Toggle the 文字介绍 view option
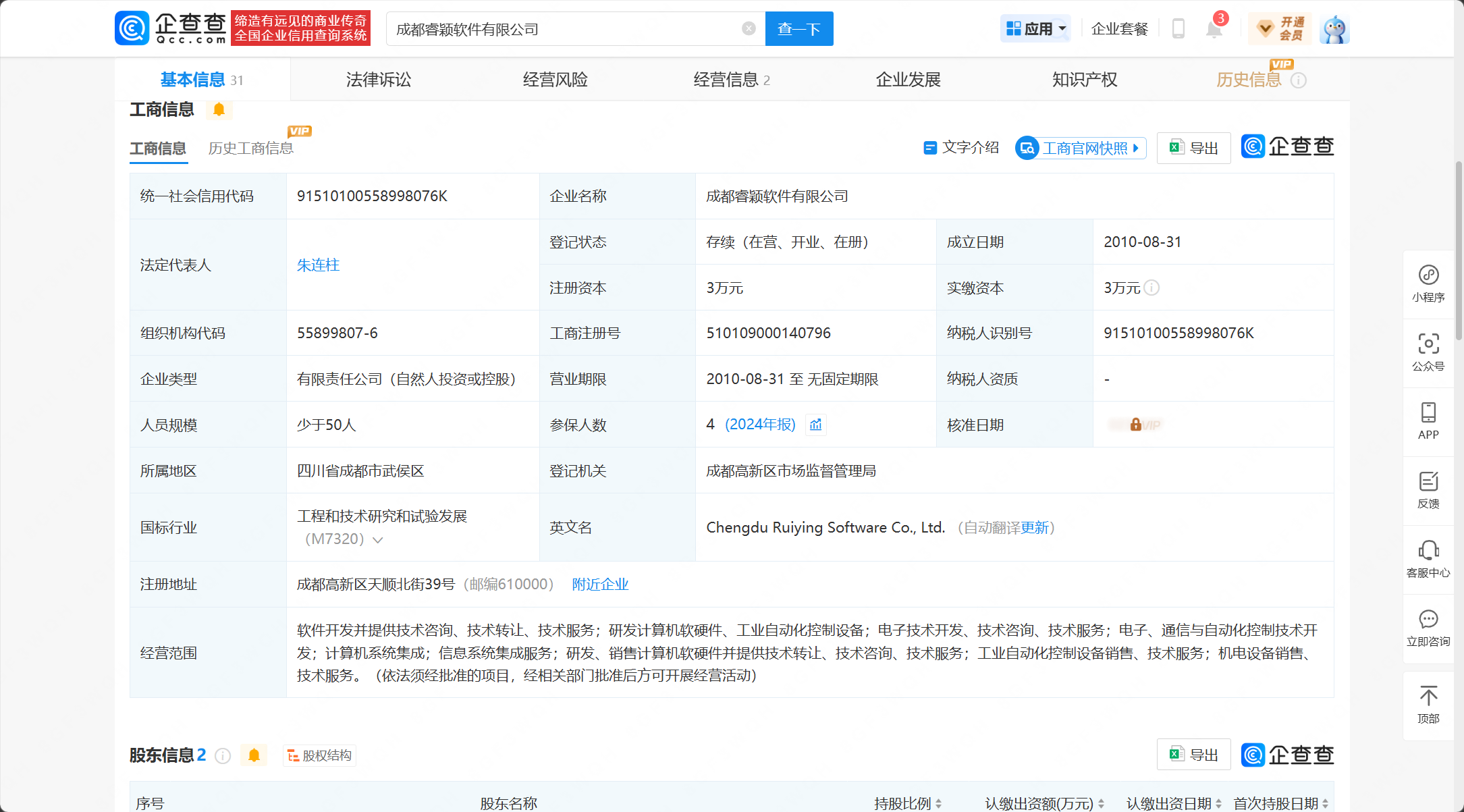The image size is (1464, 812). click(x=961, y=148)
